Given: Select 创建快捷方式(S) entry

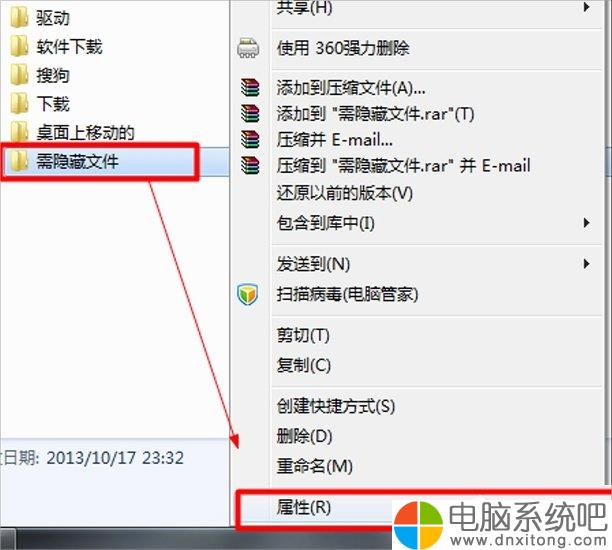Looking at the screenshot, I should point(420,406).
